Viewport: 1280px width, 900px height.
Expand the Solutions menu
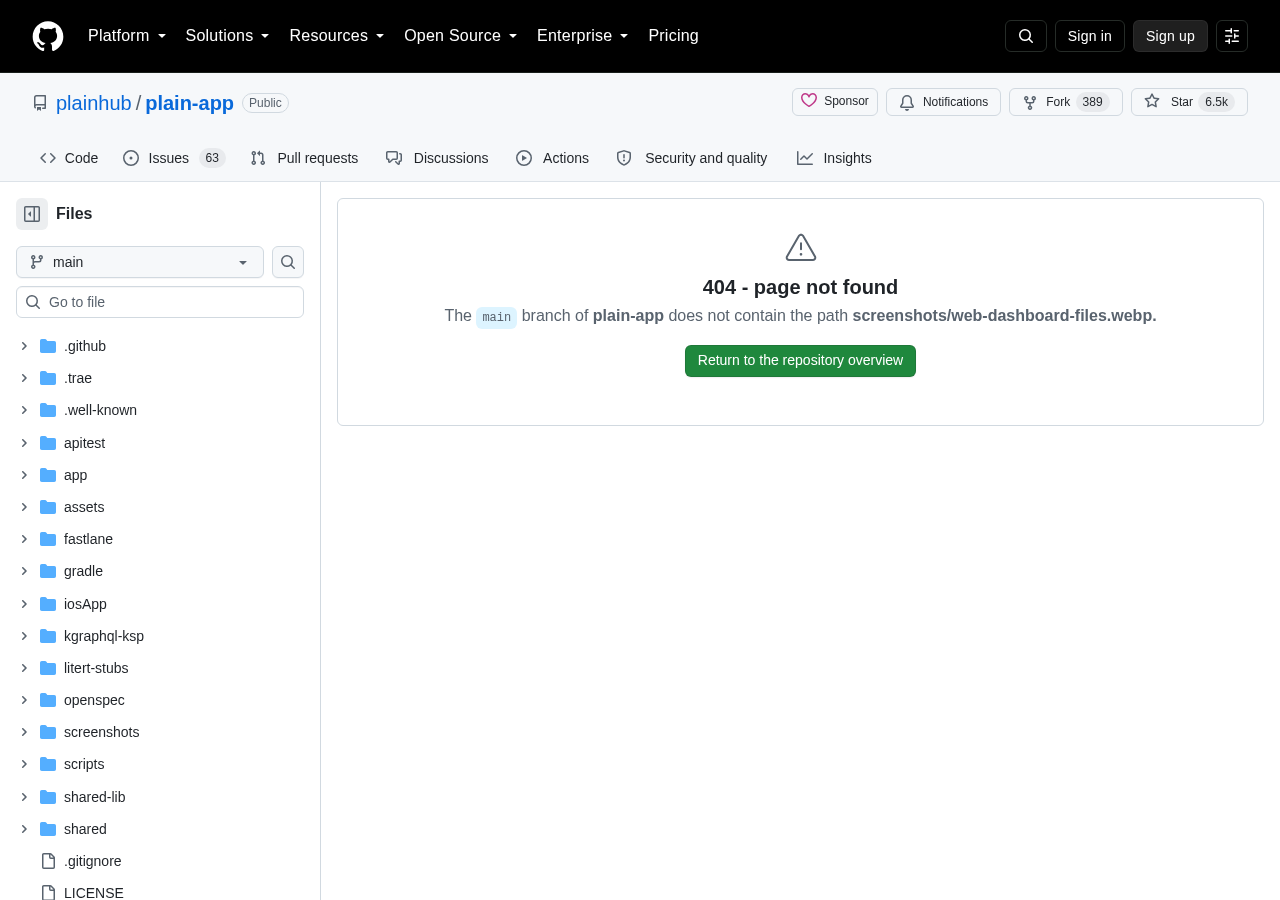[228, 36]
